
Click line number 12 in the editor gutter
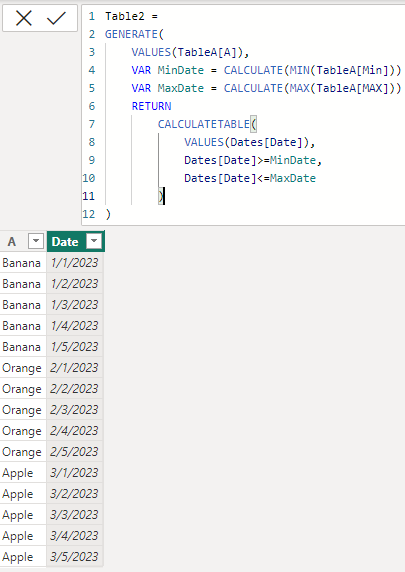pyautogui.click(x=89, y=214)
